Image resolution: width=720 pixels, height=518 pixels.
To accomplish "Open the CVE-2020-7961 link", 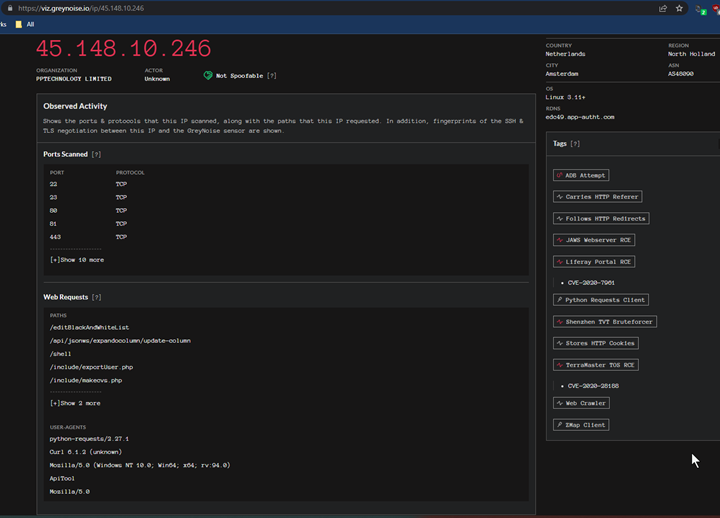I will tap(591, 283).
